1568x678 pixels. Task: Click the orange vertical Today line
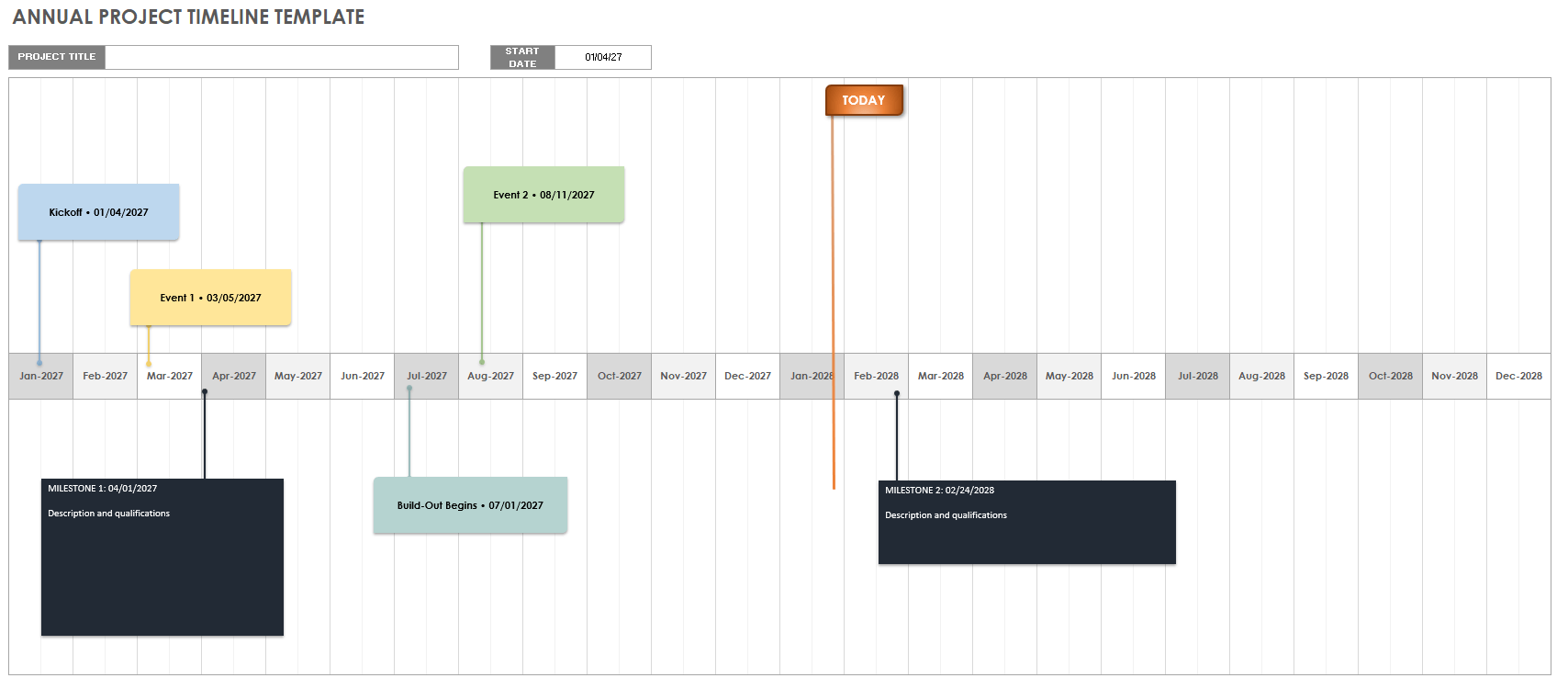pos(834,276)
